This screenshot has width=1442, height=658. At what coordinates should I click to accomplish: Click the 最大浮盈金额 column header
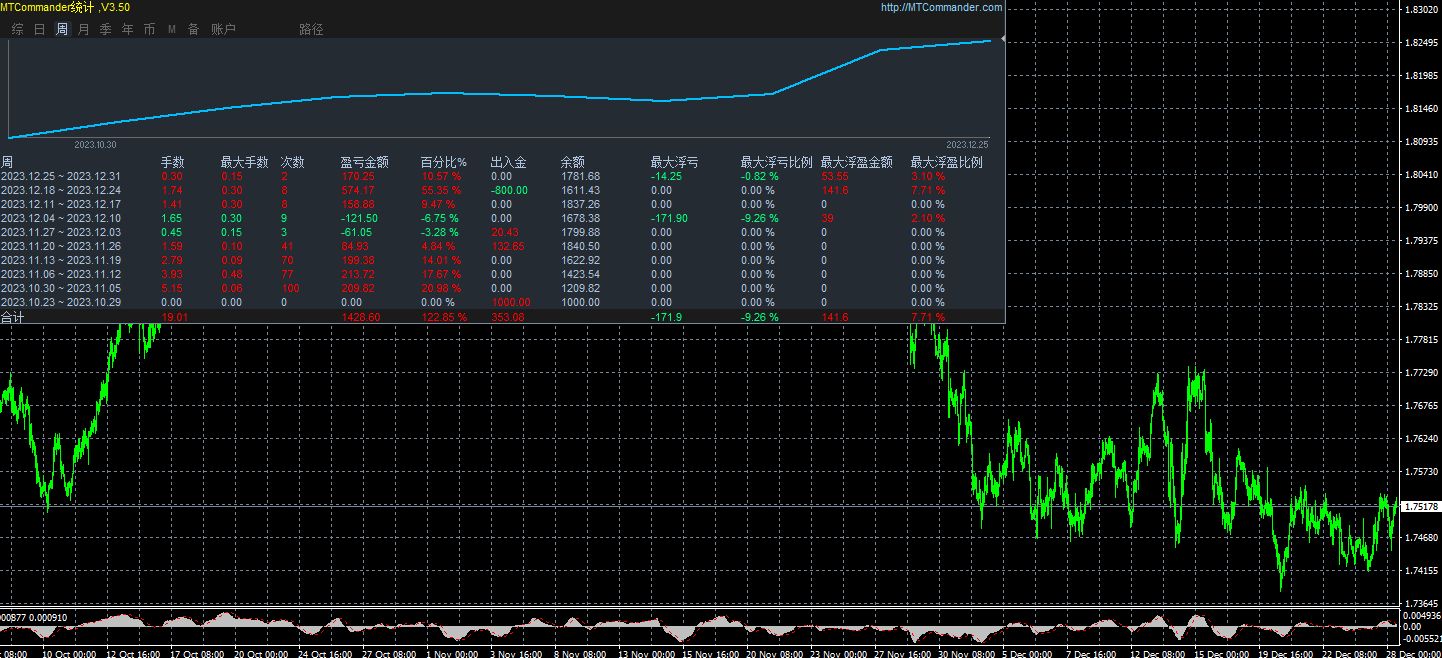(857, 162)
